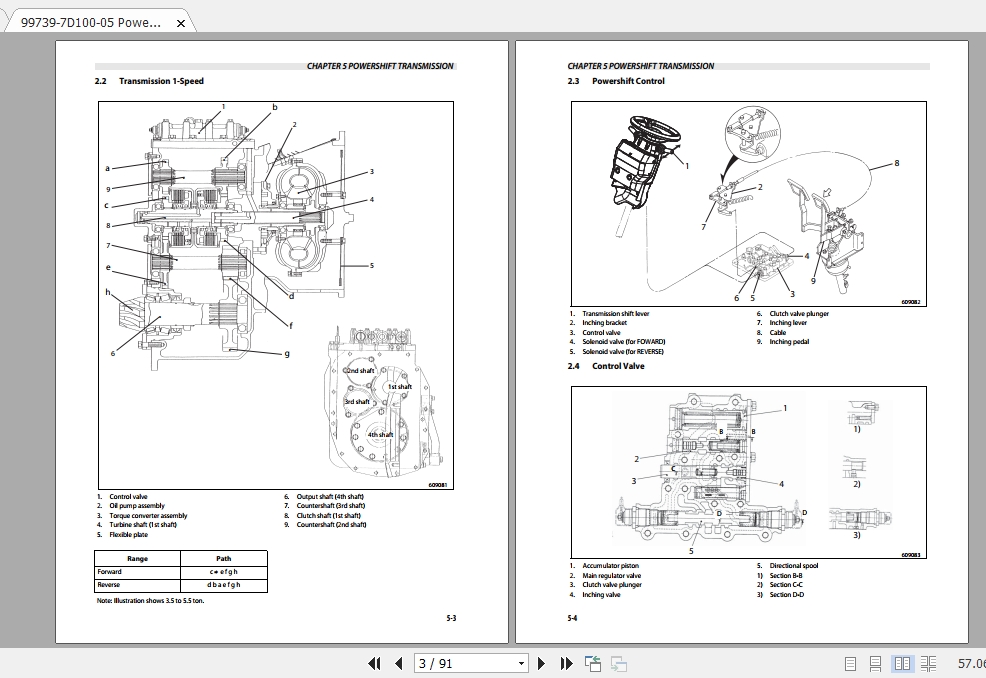Screen dimensions: 986x678
Task: Click the zoom percentage value 57.06
Action: coord(972,664)
